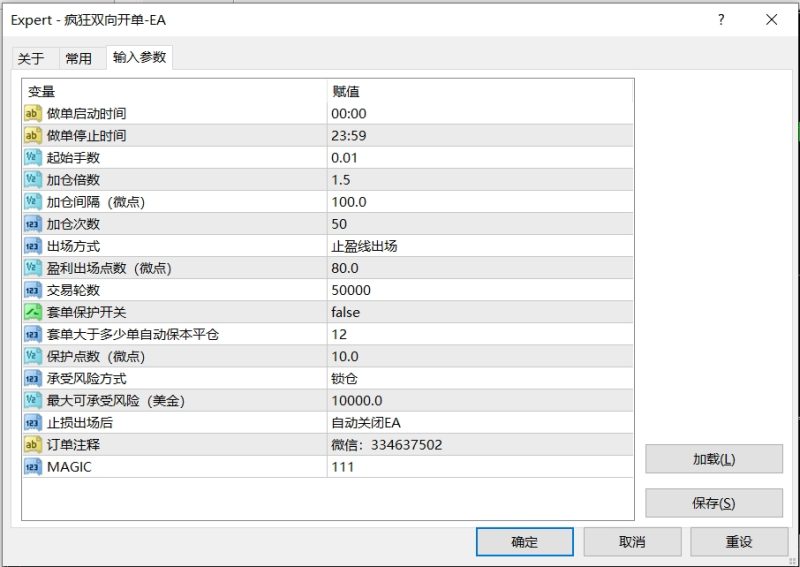Screen dimensions: 800x567
Task: Click the boolean icon beside 套单保护开关
Action: point(33,312)
